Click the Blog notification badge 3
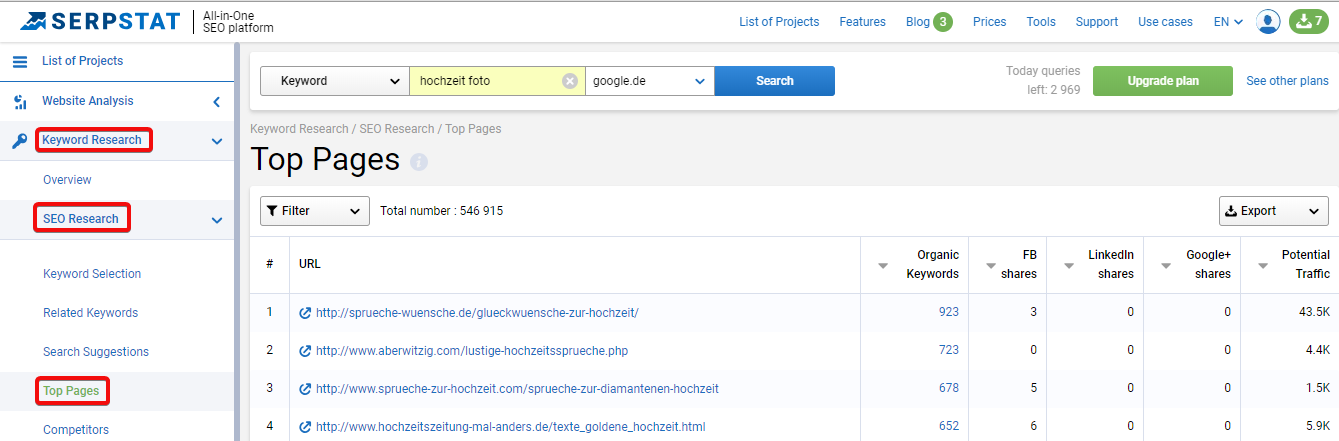Viewport: 1339px width, 441px height. coord(943,22)
